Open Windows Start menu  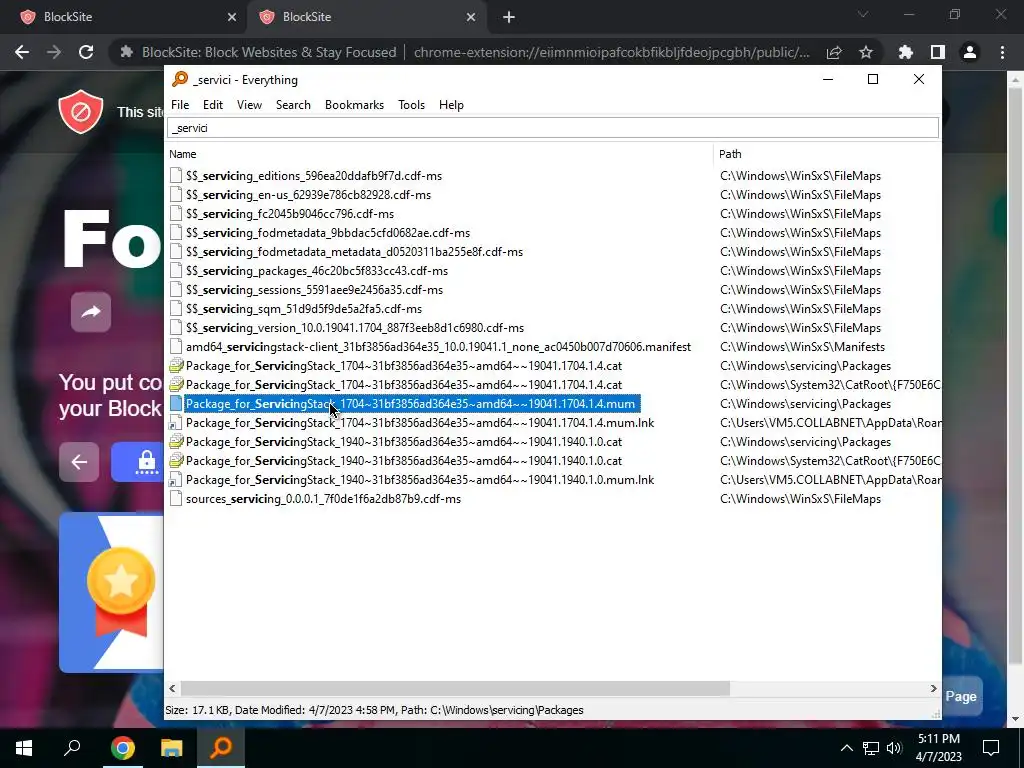[x=24, y=748]
